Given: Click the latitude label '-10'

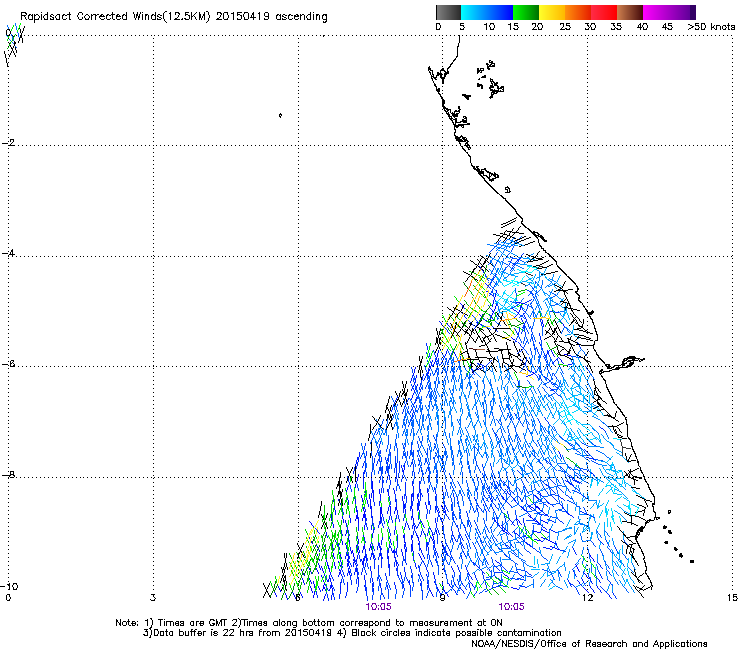Looking at the screenshot, I should click(x=9, y=586).
